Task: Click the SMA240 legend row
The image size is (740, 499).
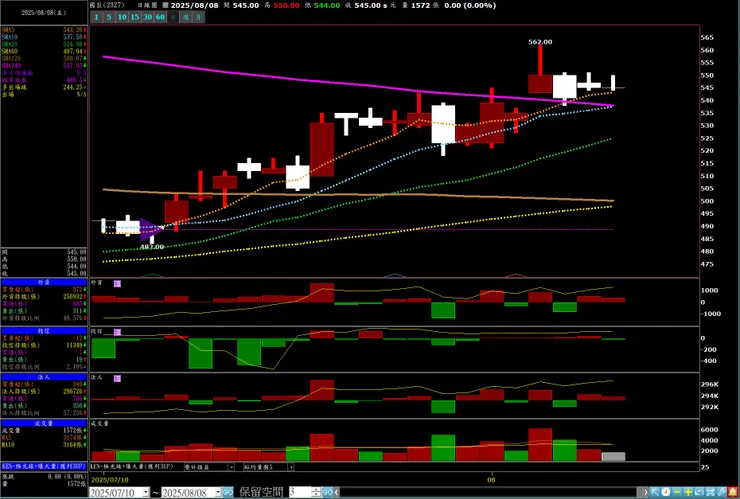Action: (x=43, y=66)
